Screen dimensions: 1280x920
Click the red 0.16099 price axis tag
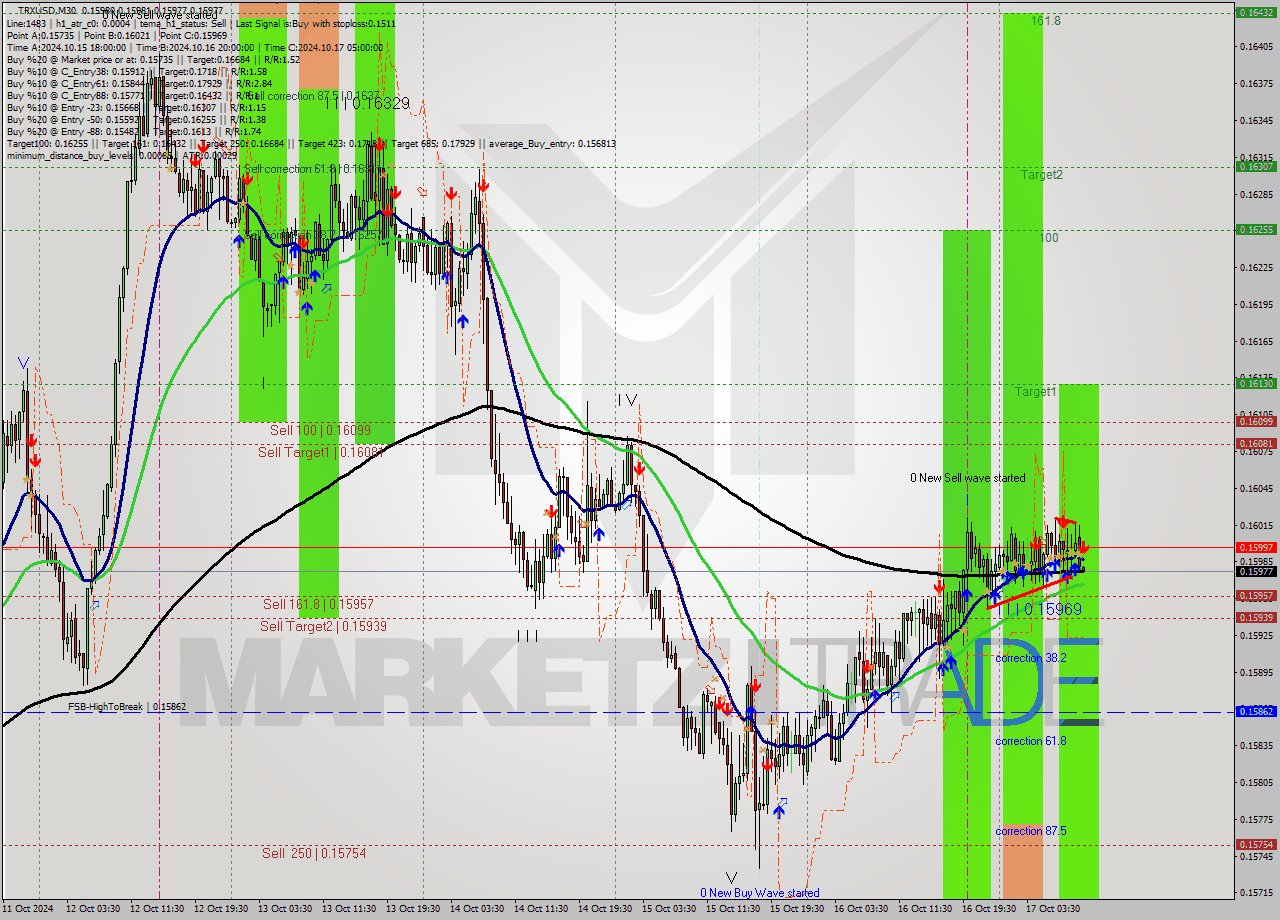click(x=1256, y=421)
